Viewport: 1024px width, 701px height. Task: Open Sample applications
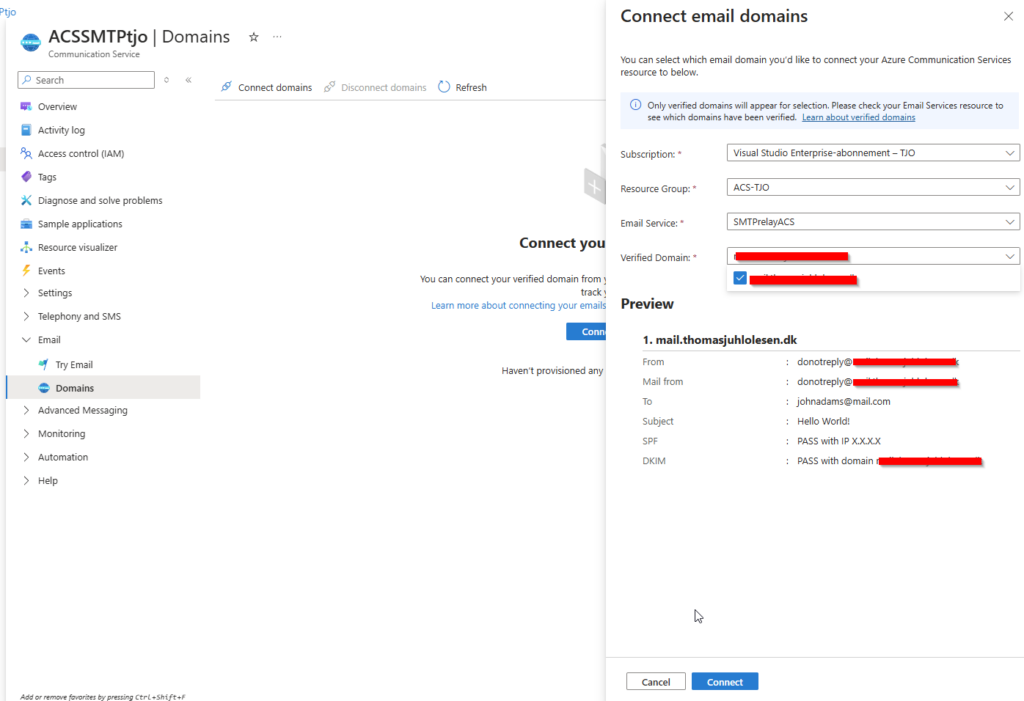tap(80, 224)
